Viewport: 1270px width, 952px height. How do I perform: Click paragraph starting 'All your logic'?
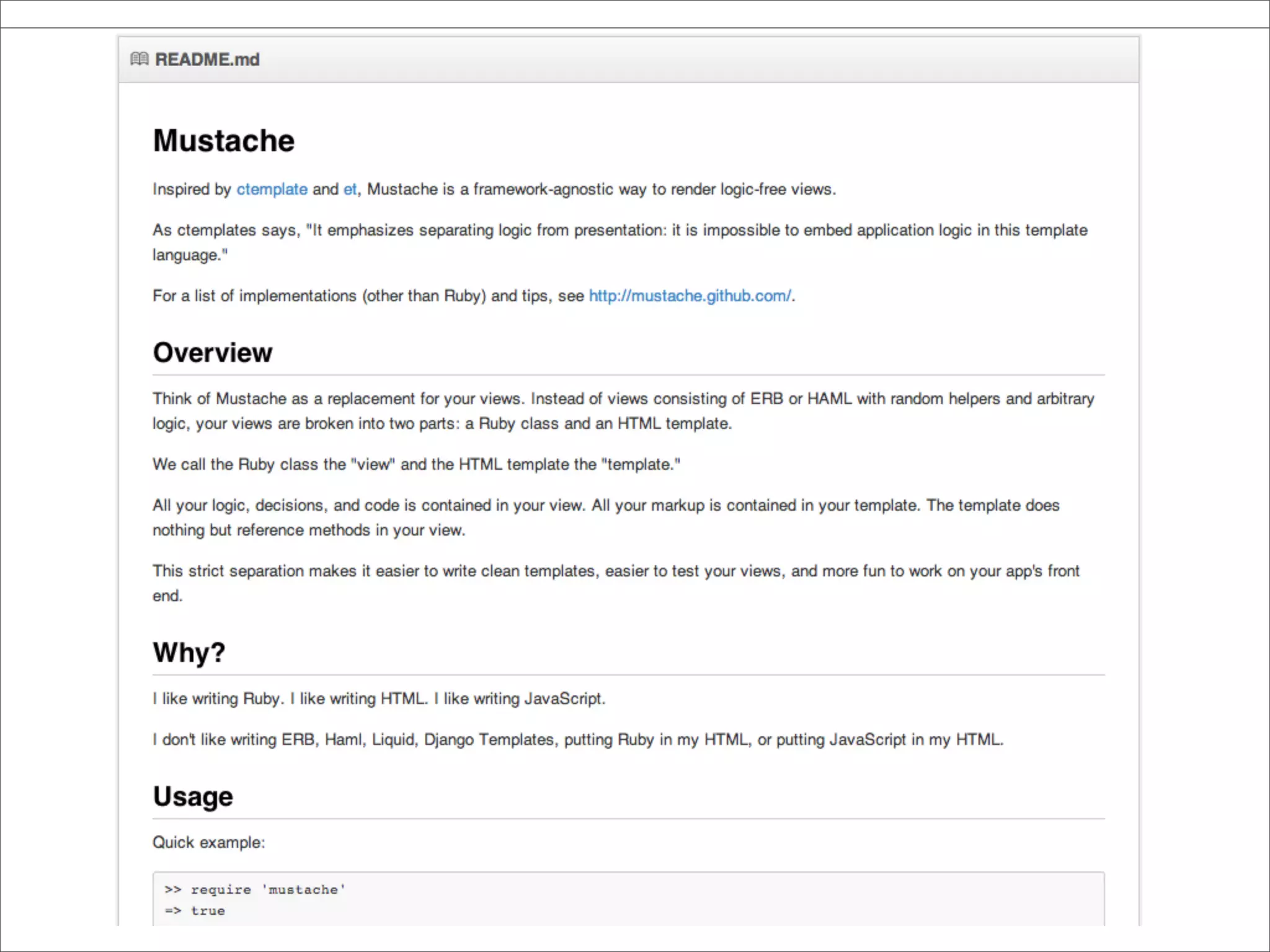pyautogui.click(x=605, y=505)
